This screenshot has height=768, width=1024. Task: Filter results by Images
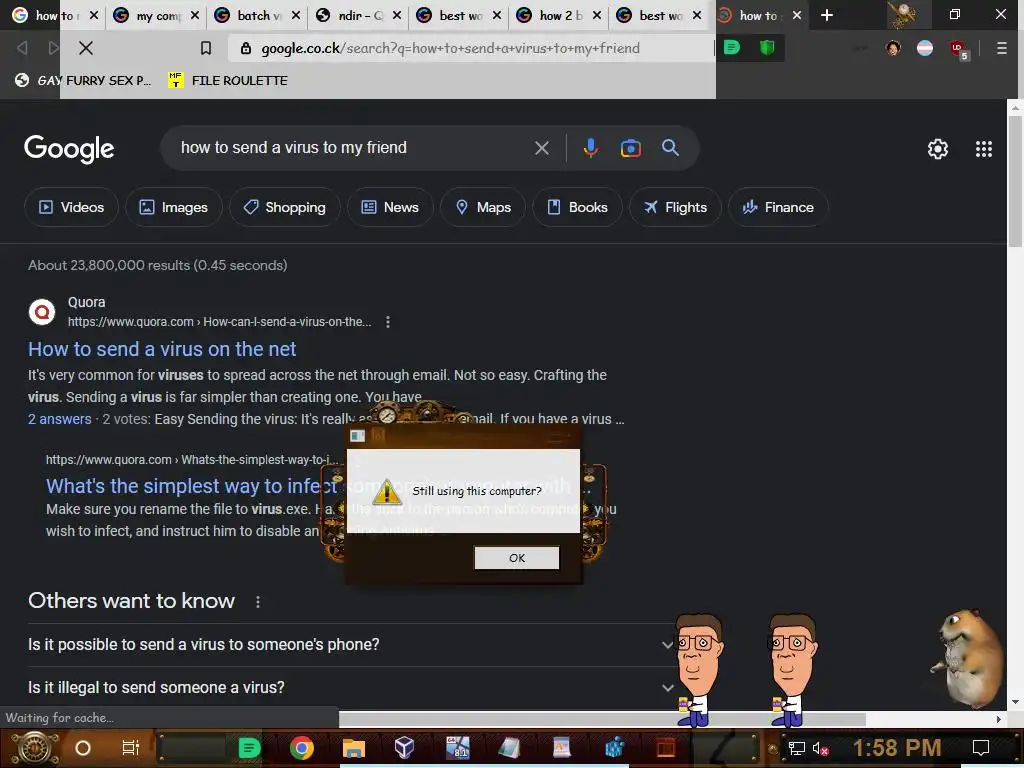click(174, 207)
